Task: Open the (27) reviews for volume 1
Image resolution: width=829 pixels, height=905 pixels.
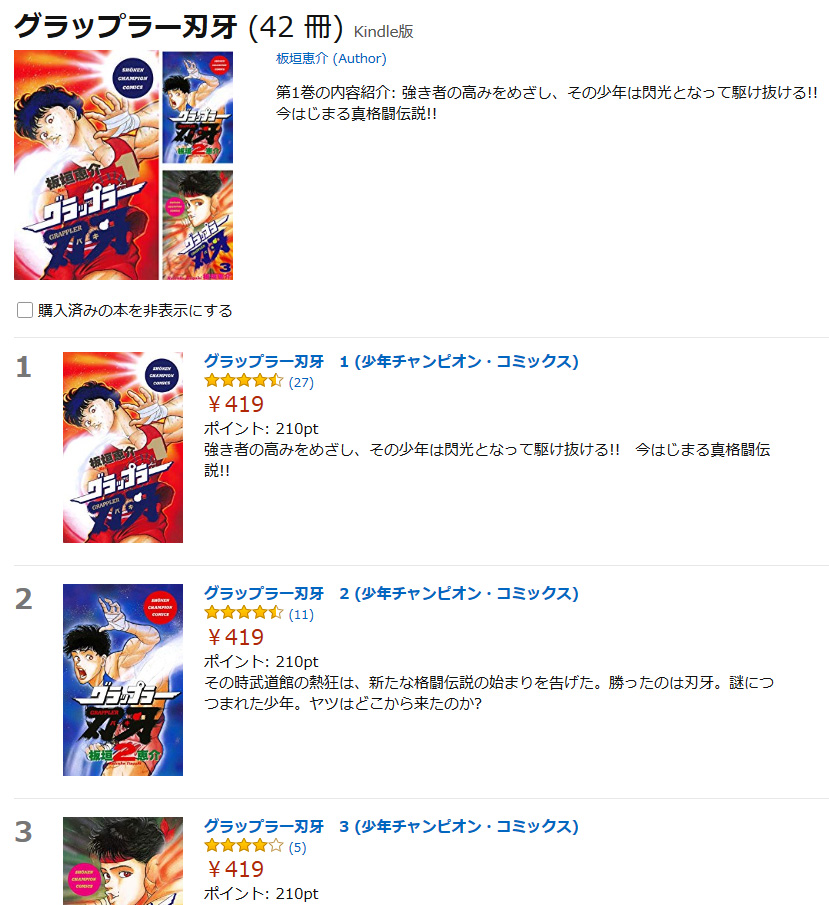Action: [301, 382]
